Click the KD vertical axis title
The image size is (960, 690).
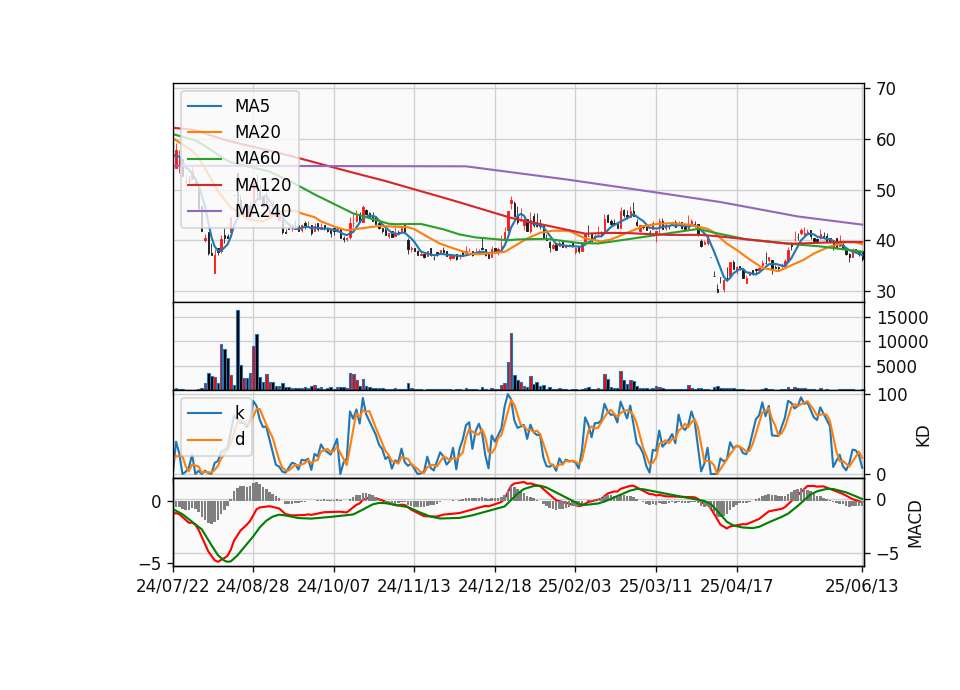tap(923, 436)
